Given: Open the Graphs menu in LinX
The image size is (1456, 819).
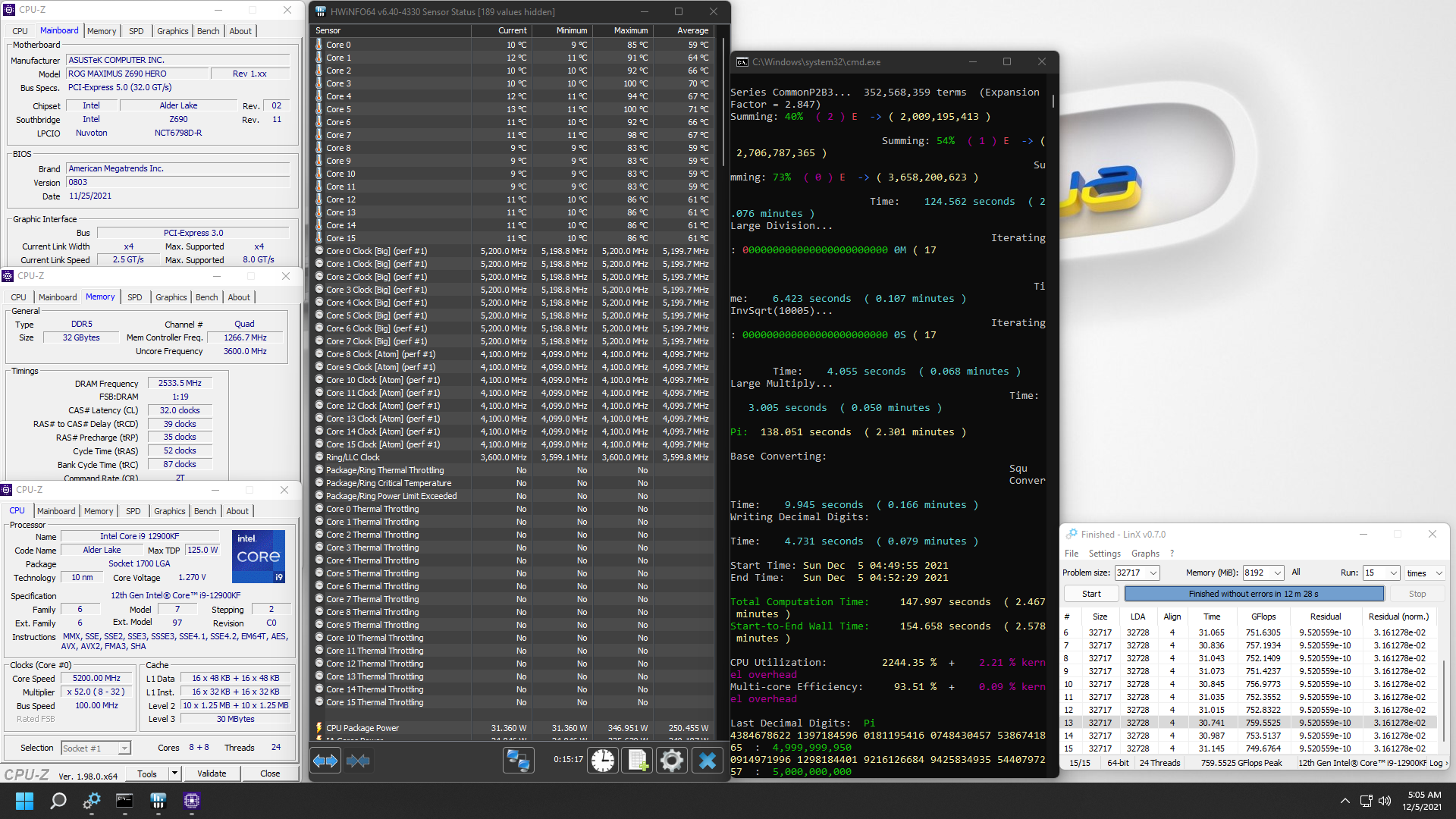Looking at the screenshot, I should (1144, 554).
